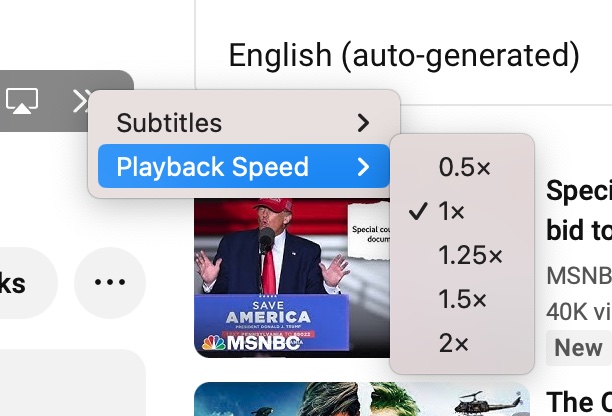Open the Trump Save America video thumbnail
612x416 pixels.
[292, 277]
